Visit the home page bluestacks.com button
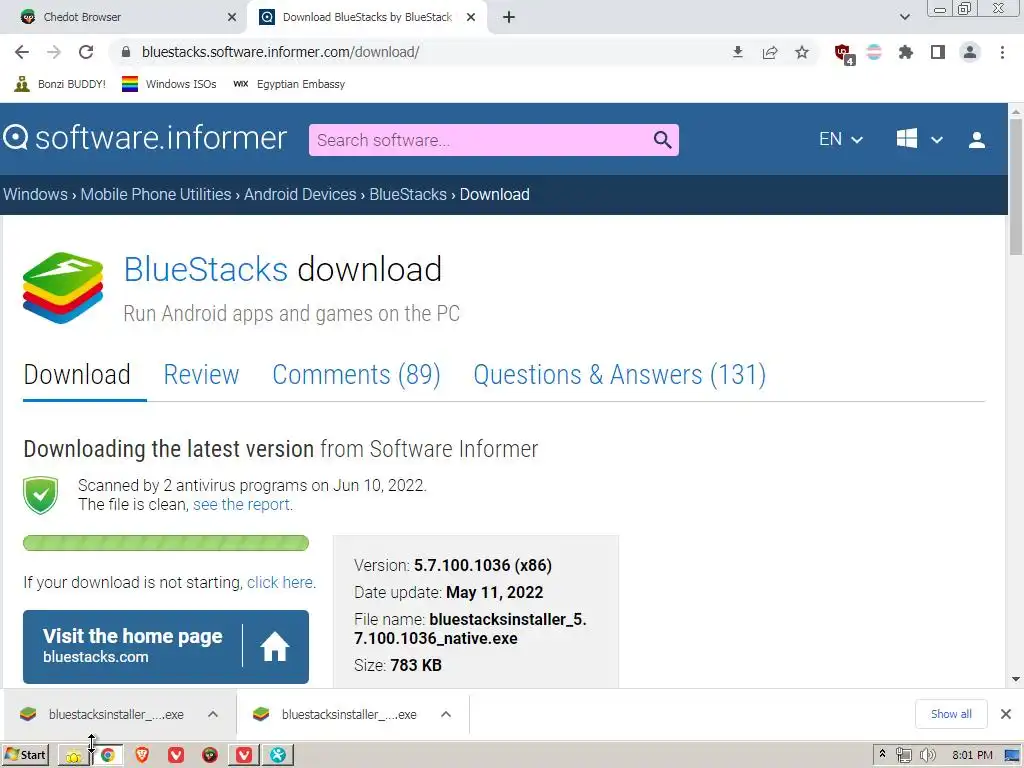The height and width of the screenshot is (768, 1024). click(x=166, y=647)
